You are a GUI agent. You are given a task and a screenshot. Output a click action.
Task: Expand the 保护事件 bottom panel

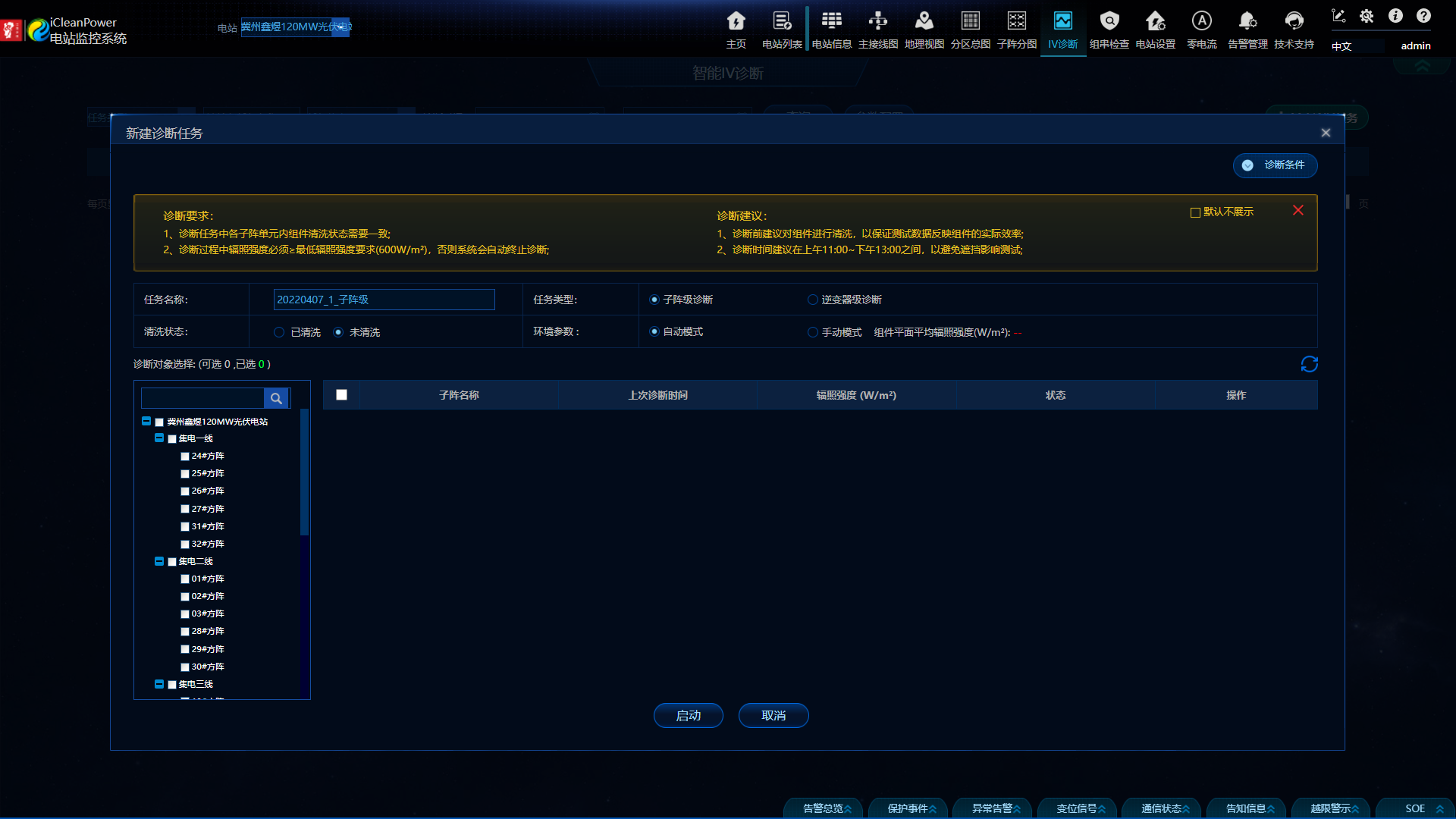tap(909, 808)
